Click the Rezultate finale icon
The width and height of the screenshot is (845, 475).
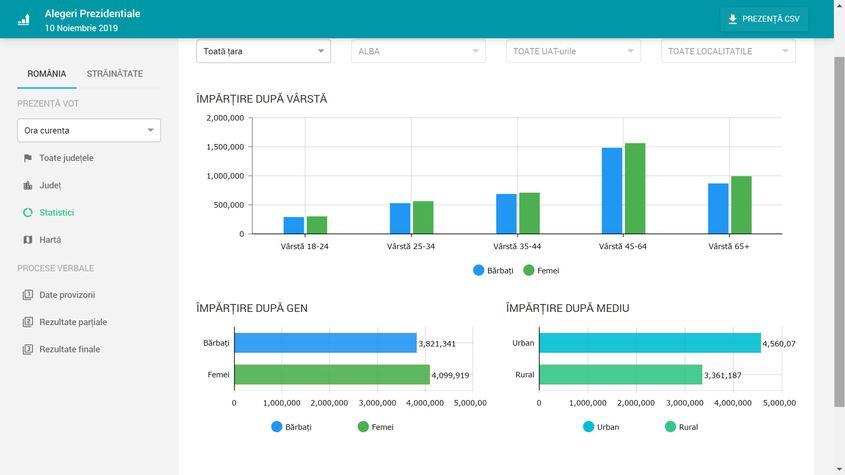(x=28, y=349)
